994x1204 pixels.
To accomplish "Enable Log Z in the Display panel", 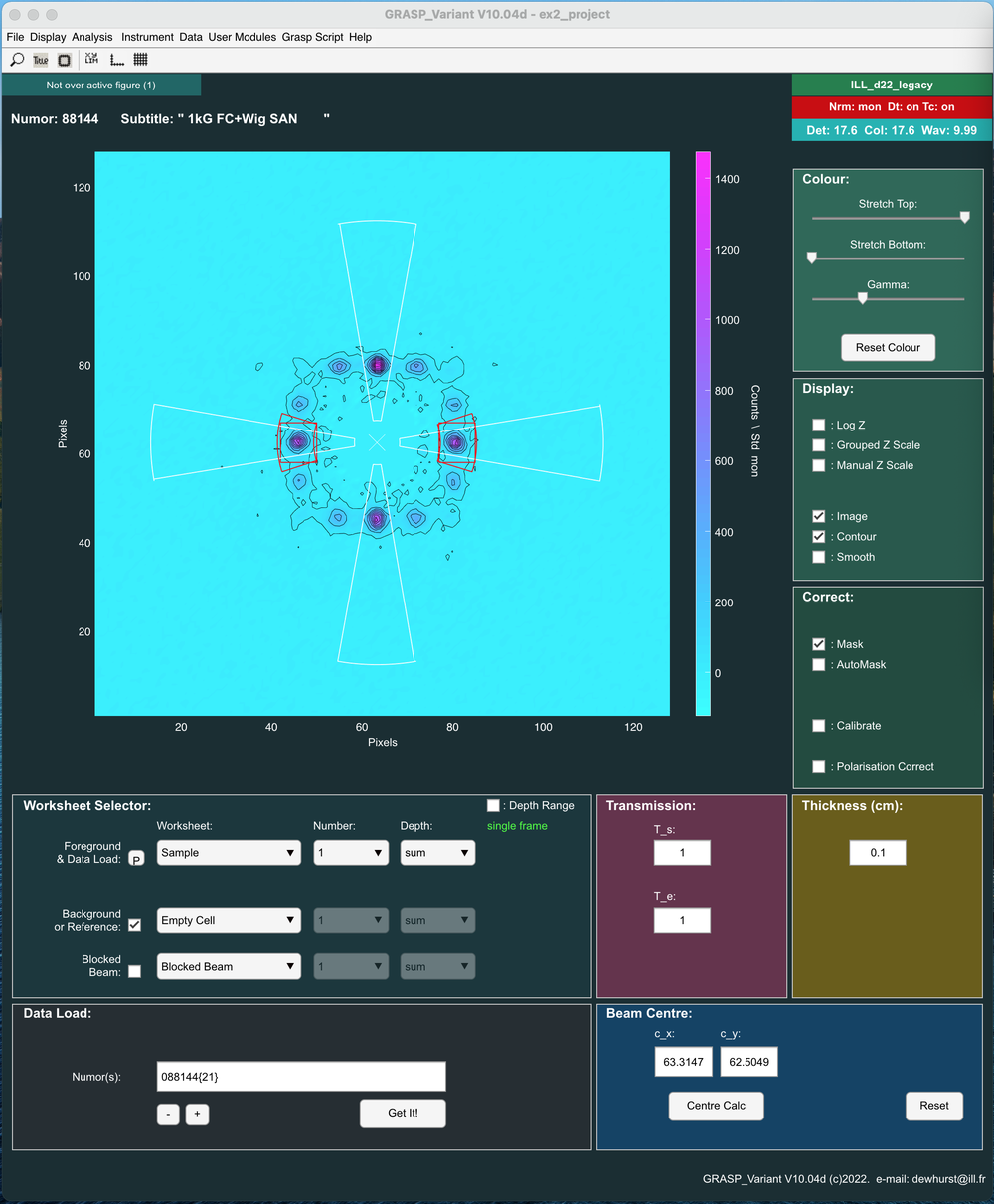I will [x=818, y=425].
